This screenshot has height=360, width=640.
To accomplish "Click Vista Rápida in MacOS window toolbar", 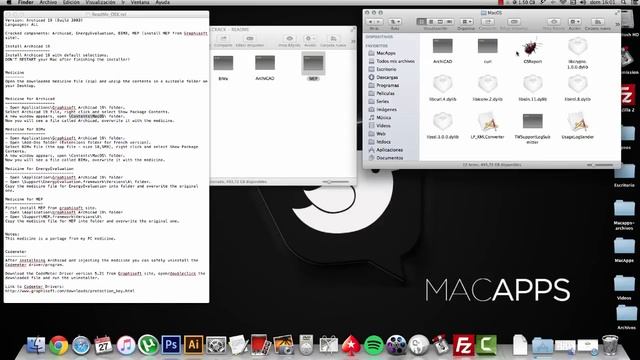I will point(553,22).
